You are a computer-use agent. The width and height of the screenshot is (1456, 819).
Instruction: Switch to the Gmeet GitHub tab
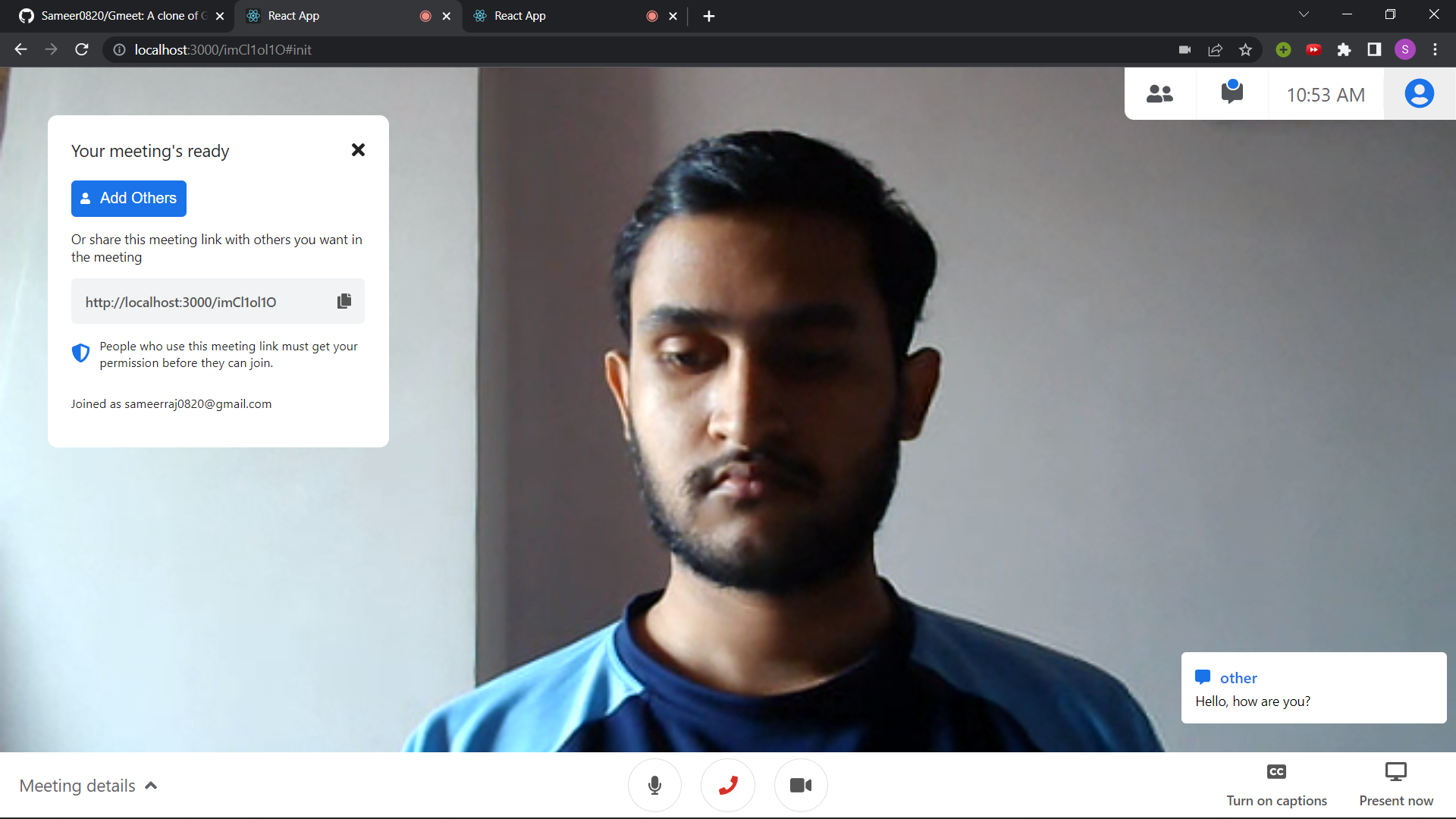[x=114, y=15]
